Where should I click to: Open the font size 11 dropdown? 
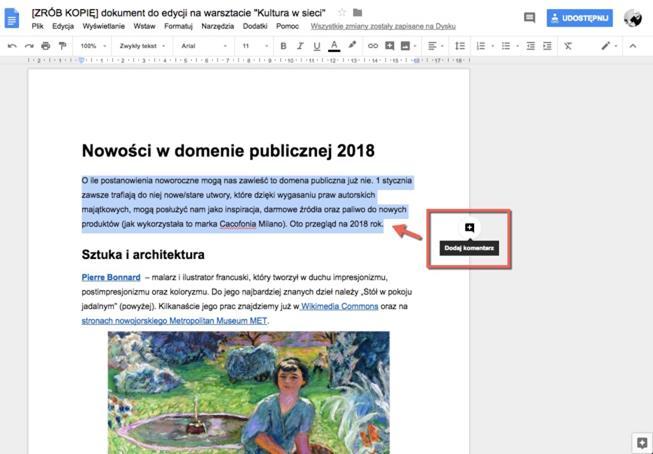[x=255, y=46]
